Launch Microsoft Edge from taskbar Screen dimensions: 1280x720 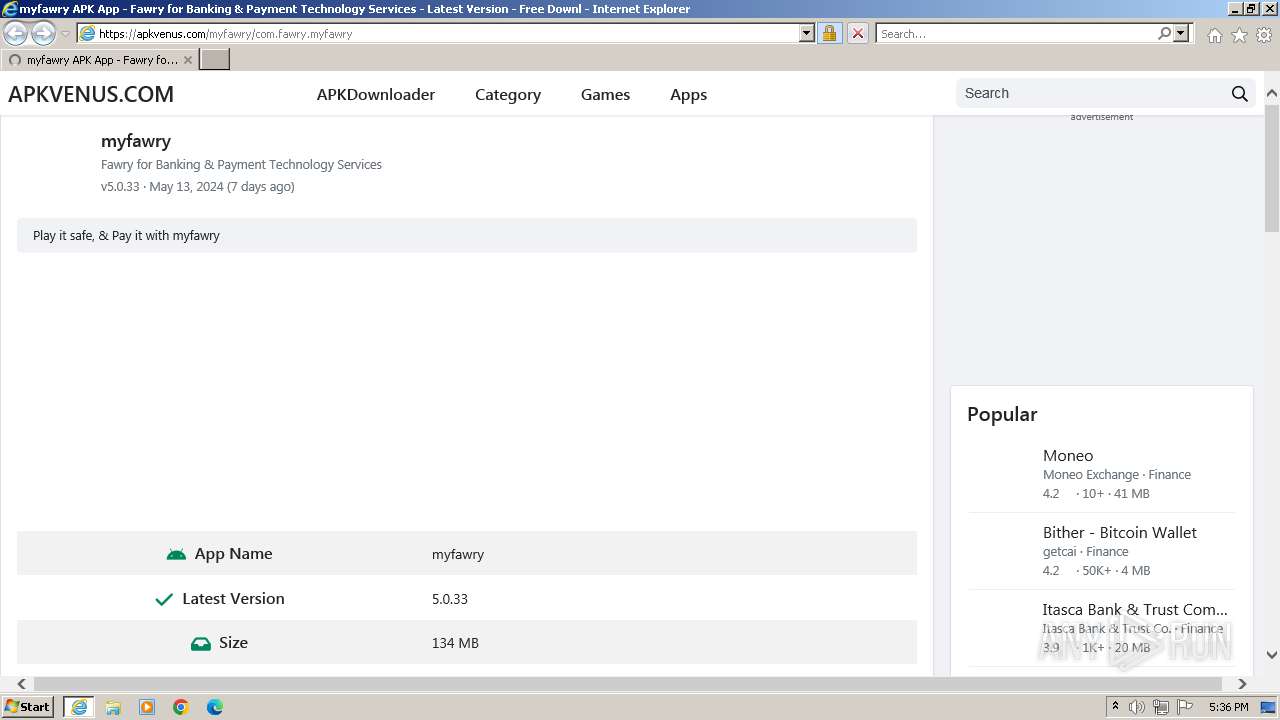[215, 707]
